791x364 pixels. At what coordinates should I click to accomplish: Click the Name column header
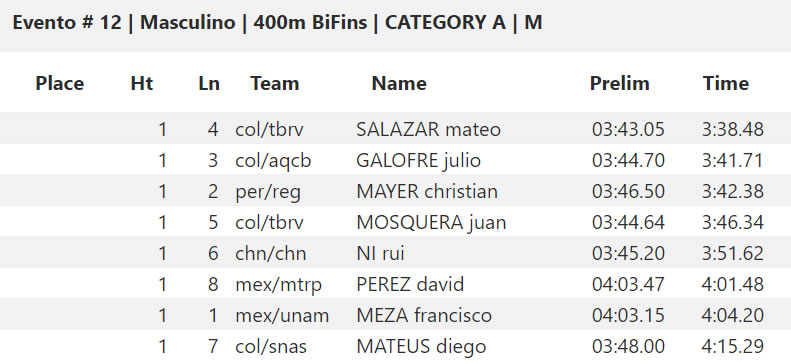point(399,83)
